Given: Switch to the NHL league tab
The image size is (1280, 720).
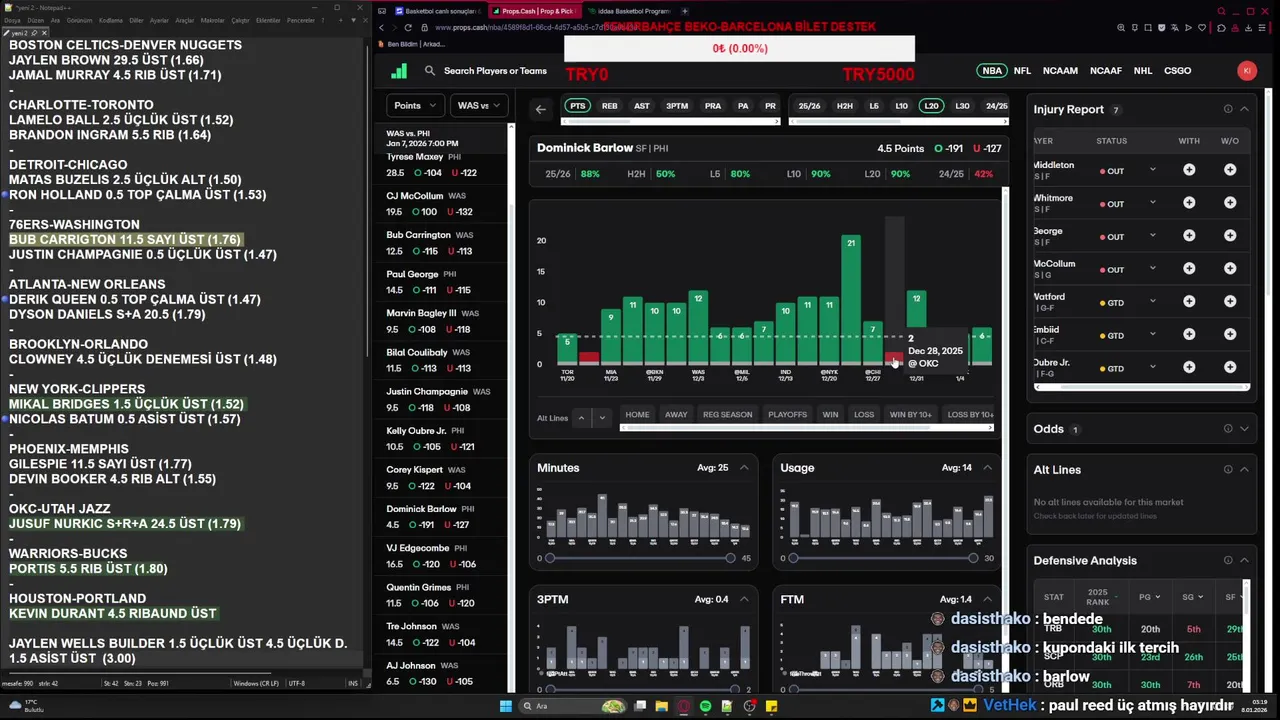Looking at the screenshot, I should coord(1143,71).
